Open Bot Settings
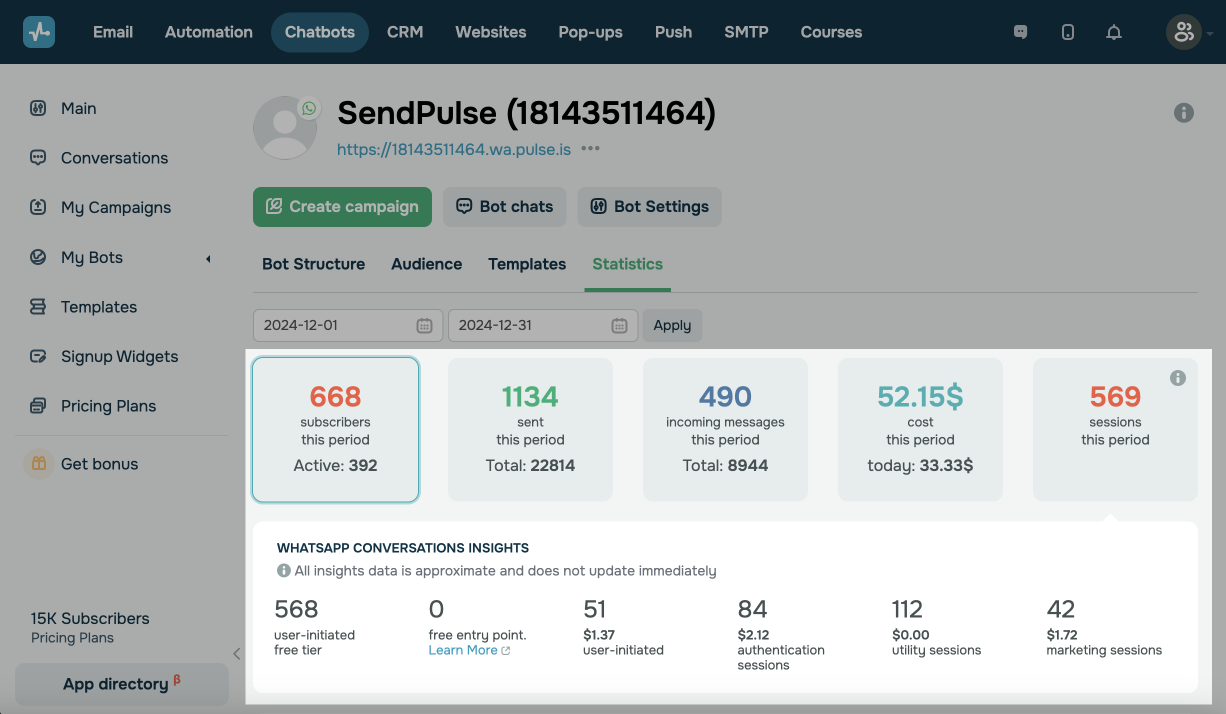 [x=649, y=207]
